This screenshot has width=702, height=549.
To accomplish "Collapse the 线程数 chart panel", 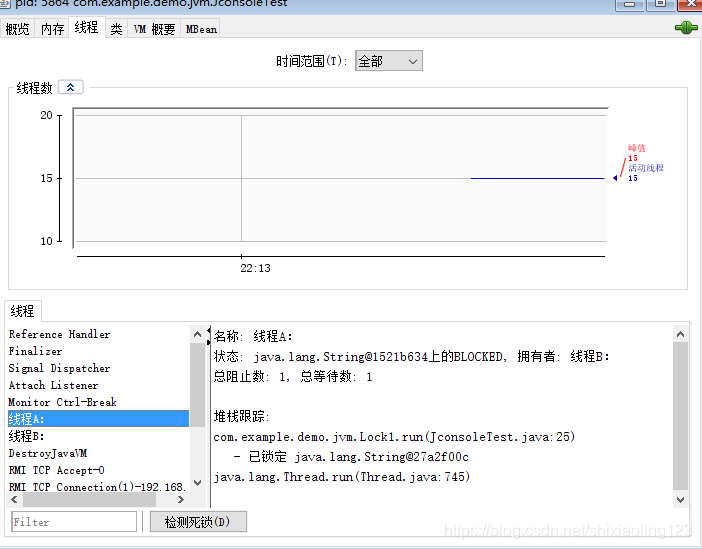I will (x=71, y=87).
